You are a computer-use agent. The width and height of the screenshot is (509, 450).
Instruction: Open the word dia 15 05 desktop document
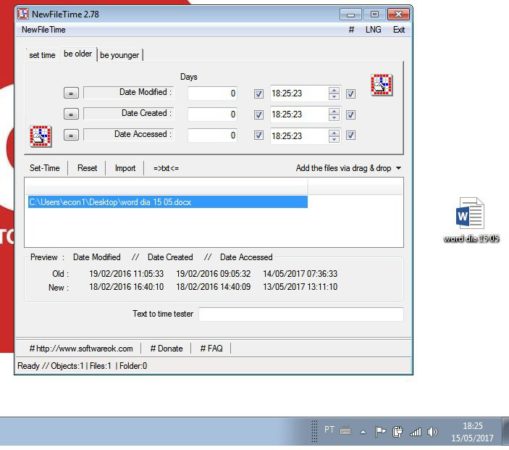[x=471, y=220]
